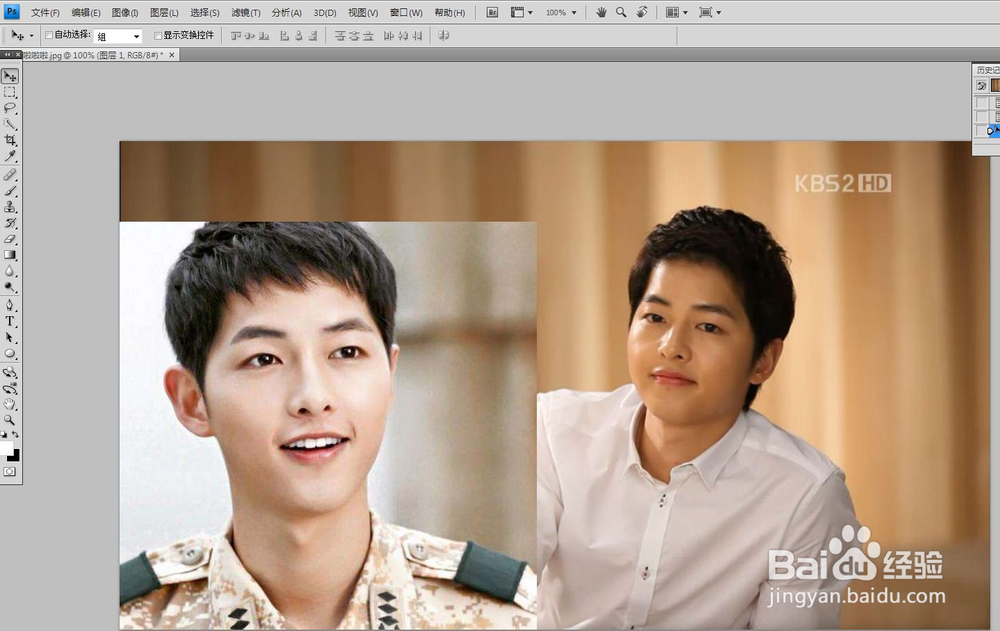Open the 3D(D) menu
1000x631 pixels.
pos(325,12)
